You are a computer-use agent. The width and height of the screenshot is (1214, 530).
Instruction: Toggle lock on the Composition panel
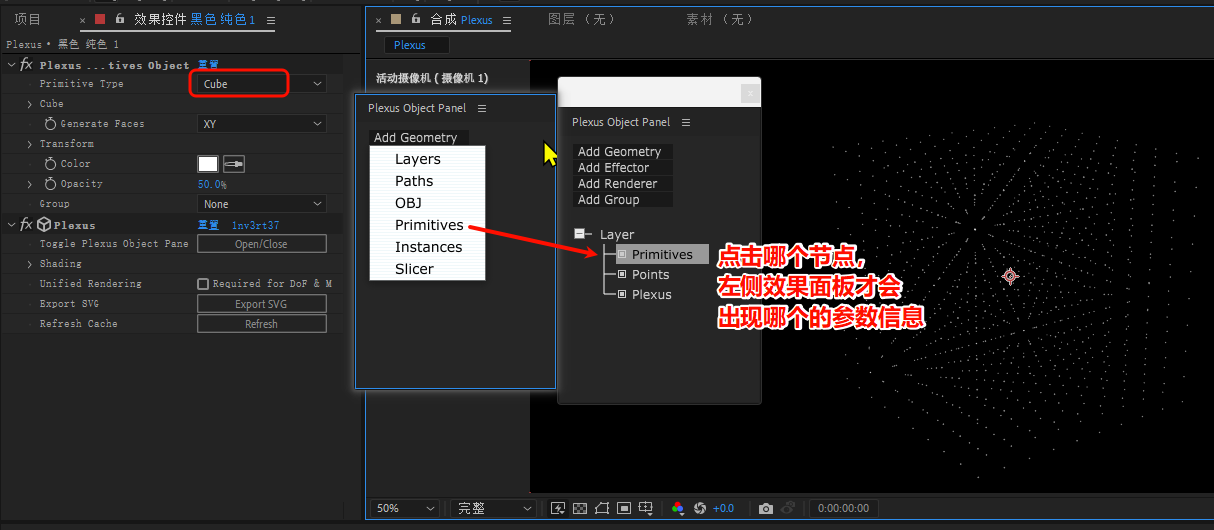click(416, 19)
